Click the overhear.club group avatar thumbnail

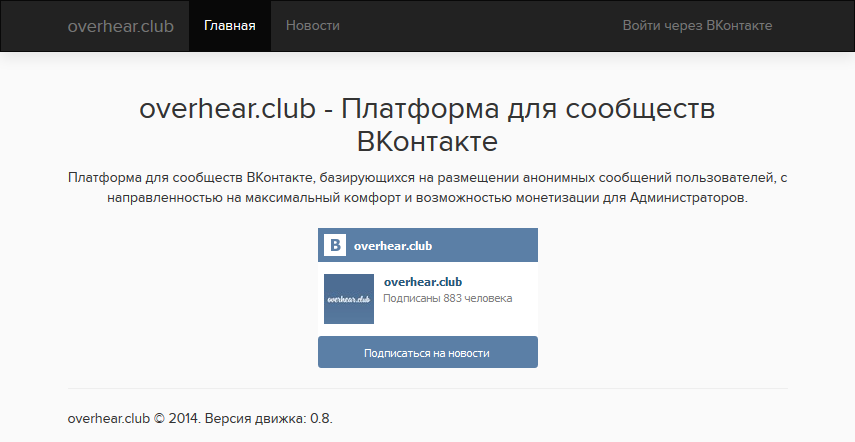click(x=349, y=299)
